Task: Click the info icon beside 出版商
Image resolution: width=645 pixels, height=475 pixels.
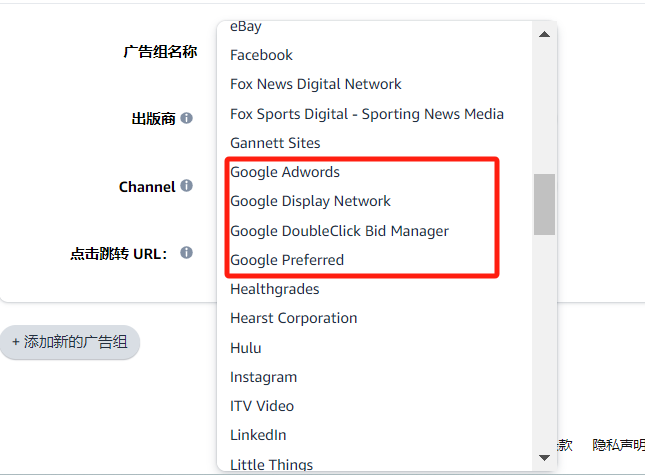Action: pyautogui.click(x=186, y=118)
